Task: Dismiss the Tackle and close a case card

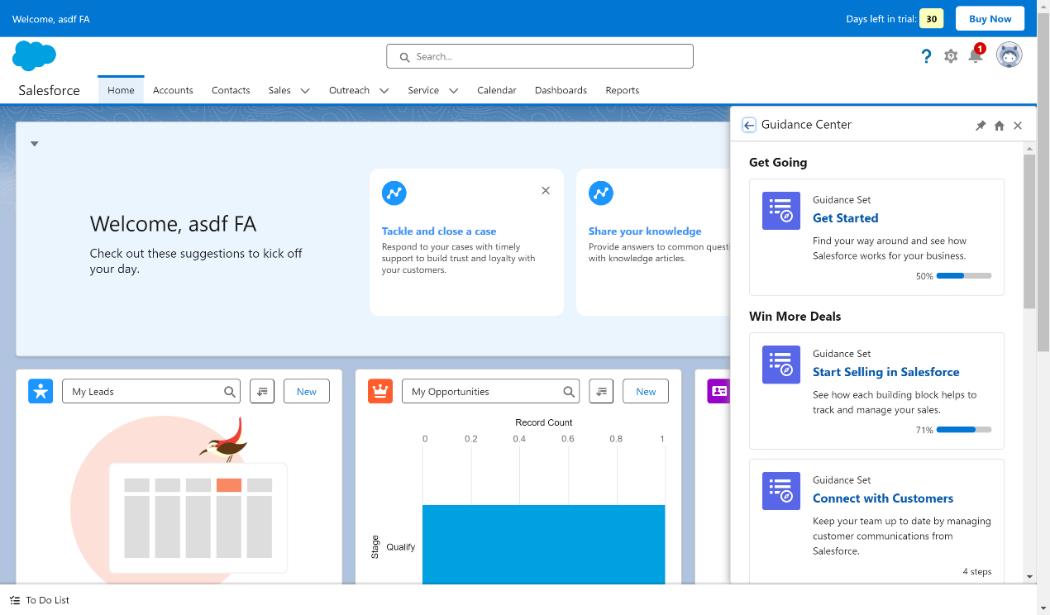Action: pos(545,191)
